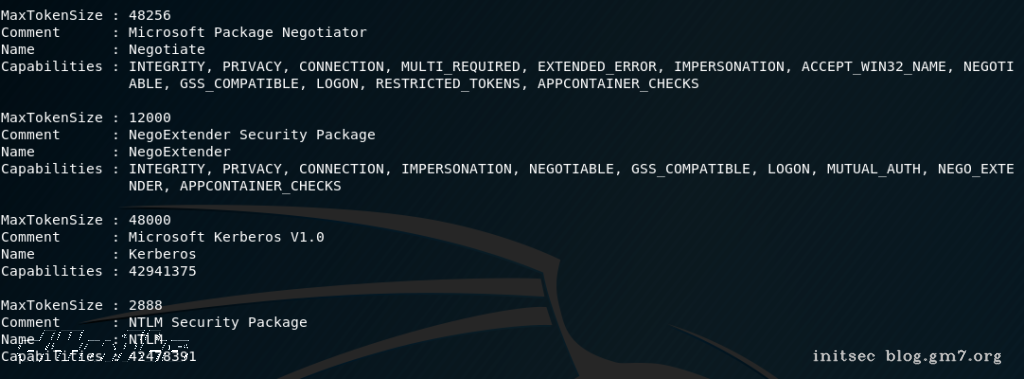
Task: Click the MaxTokenSize value 48000
Action: point(150,220)
